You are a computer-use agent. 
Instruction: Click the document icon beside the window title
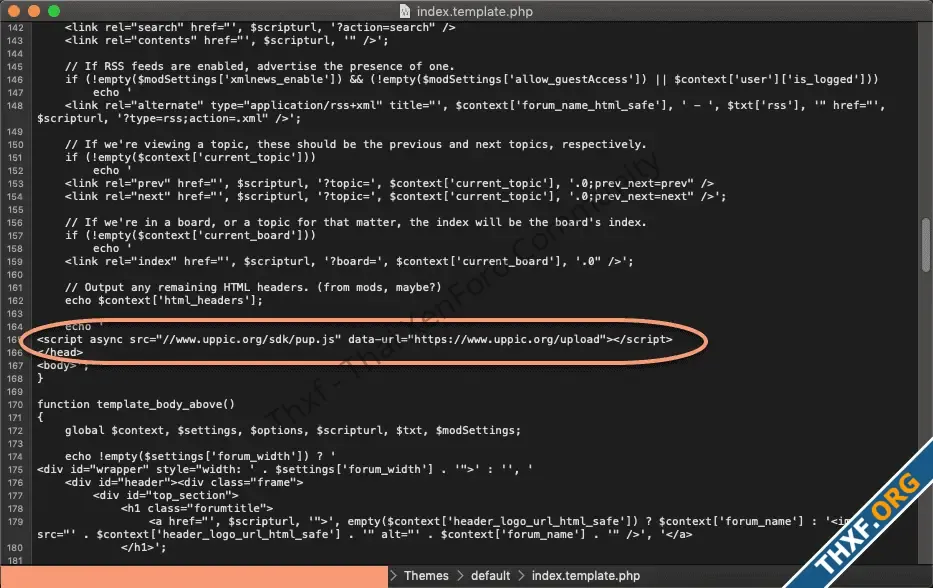tap(405, 11)
